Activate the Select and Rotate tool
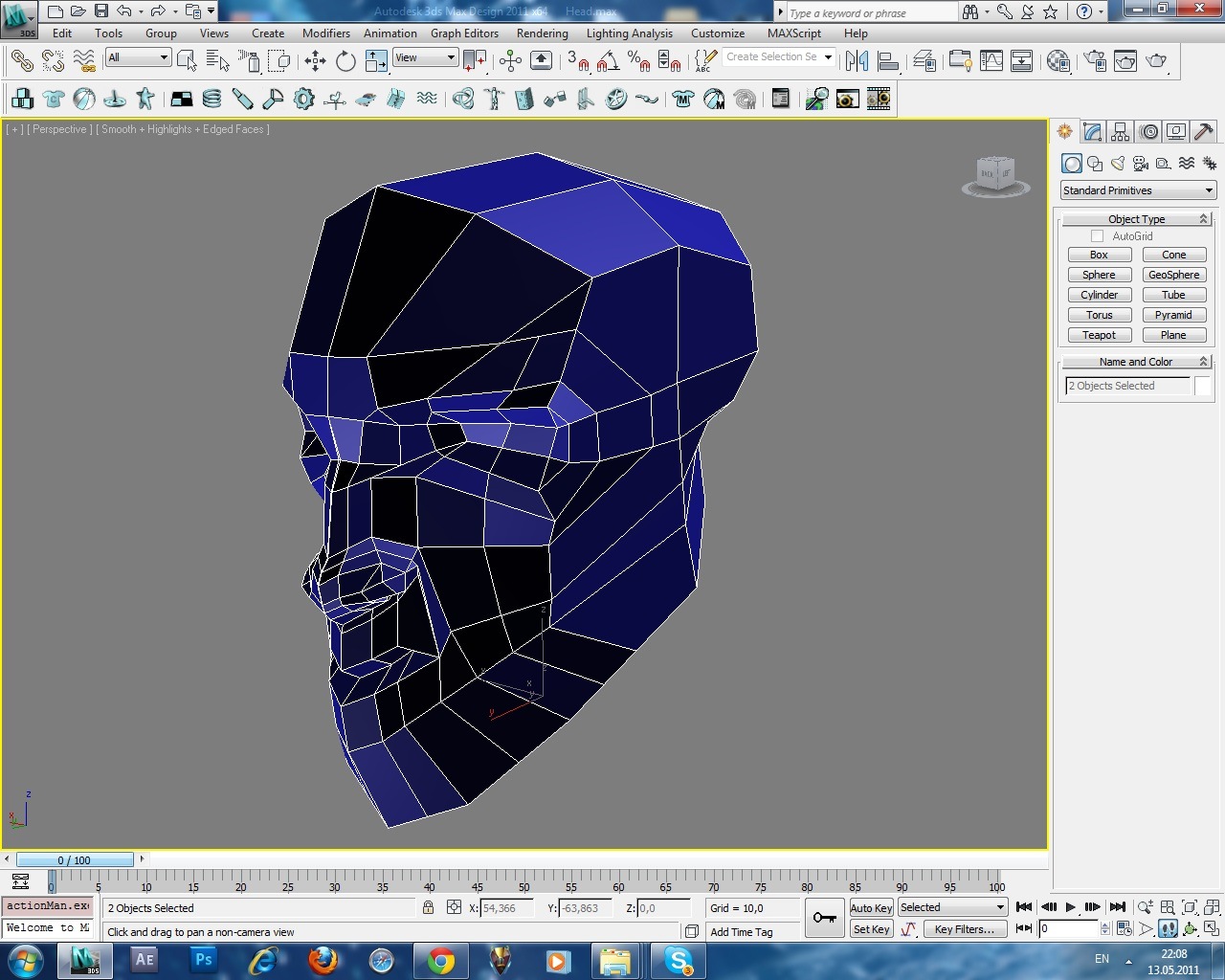 coord(345,61)
